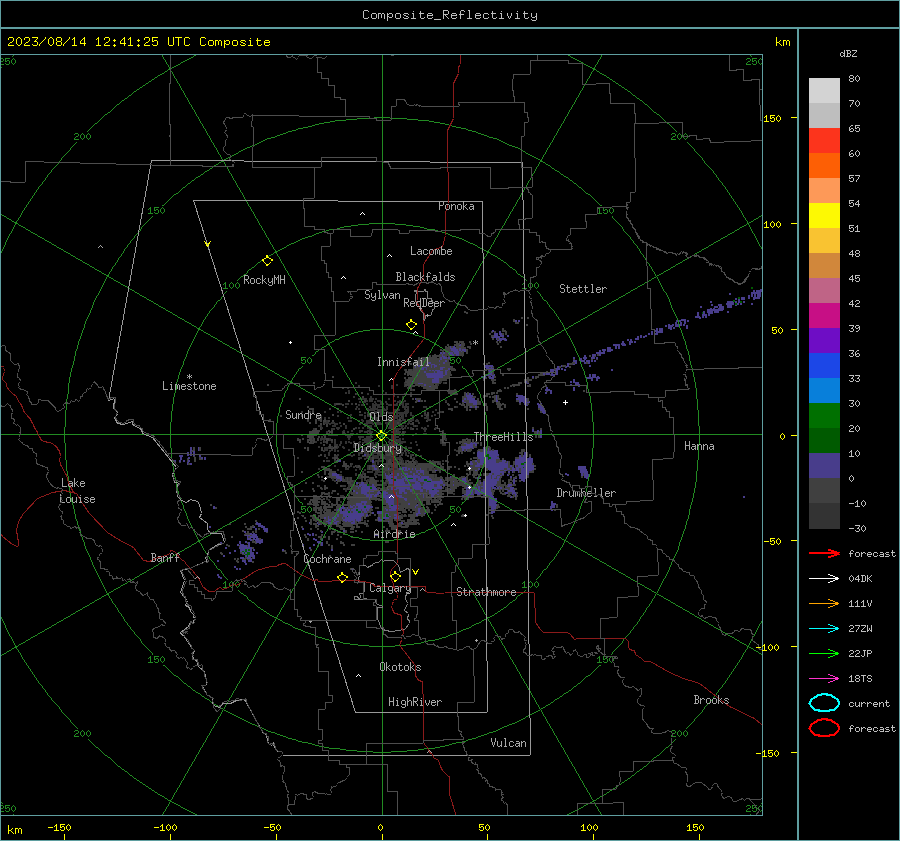Viewport: 900px width, 841px height.
Task: Click the violet 39-36 dBZ swatch
Action: [x=824, y=341]
